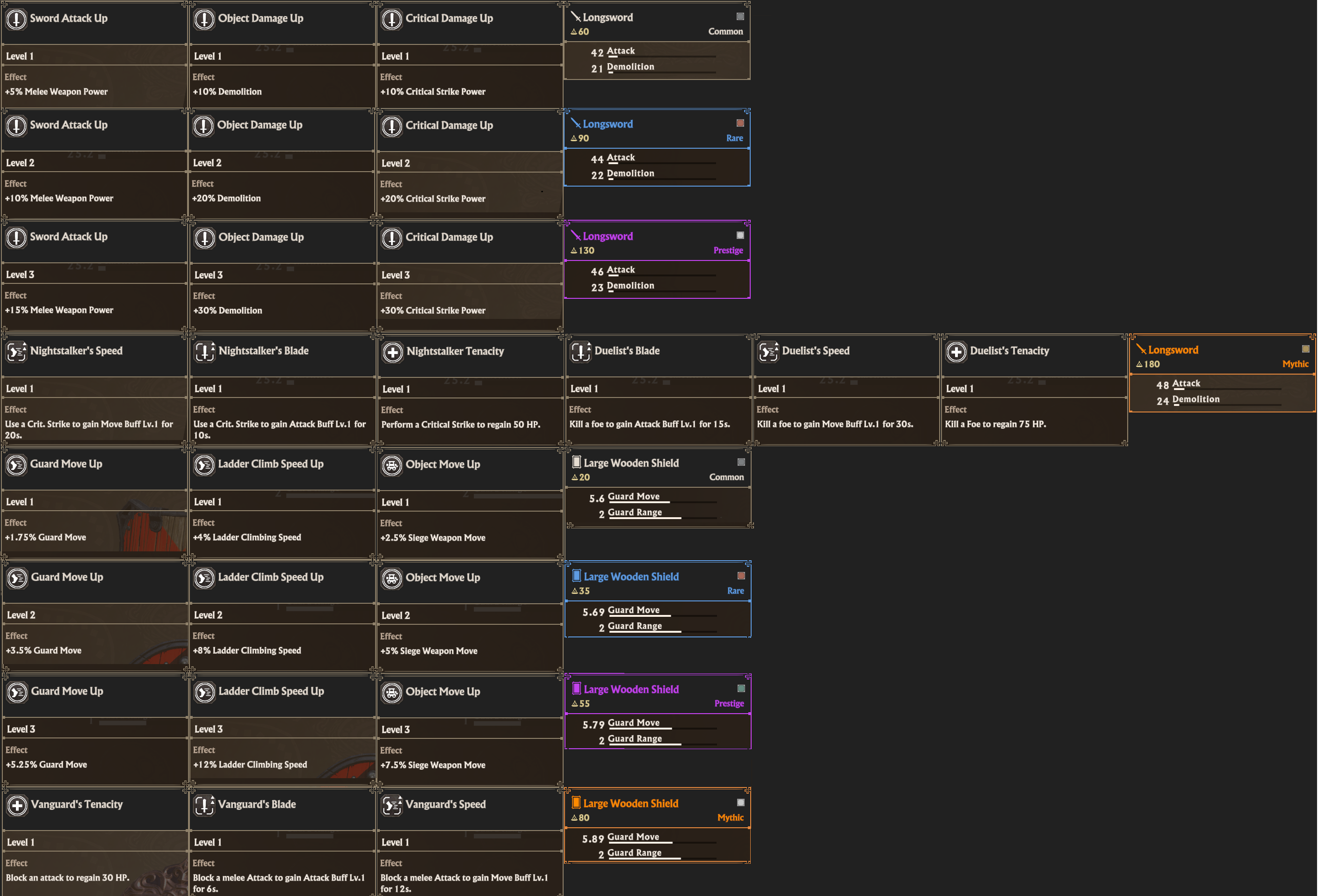
Task: Click the Duelist's Tenacity plus icon
Action: point(956,352)
